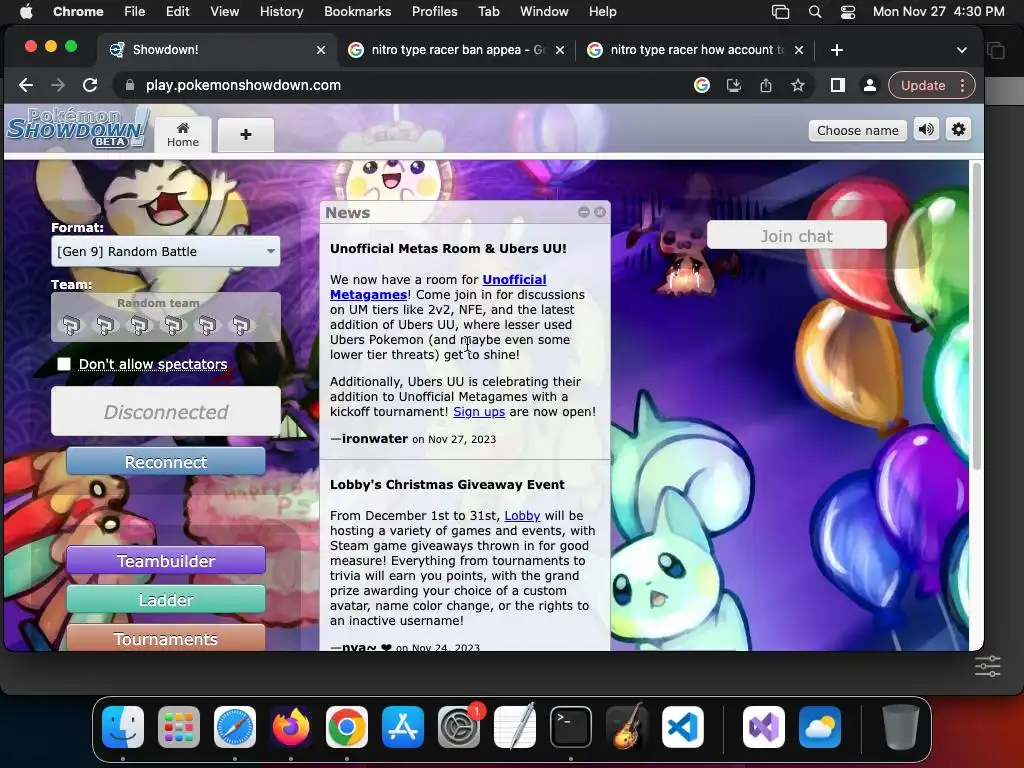1024x768 pixels.
Task: Launch Safari from the Dock
Action: [x=235, y=727]
